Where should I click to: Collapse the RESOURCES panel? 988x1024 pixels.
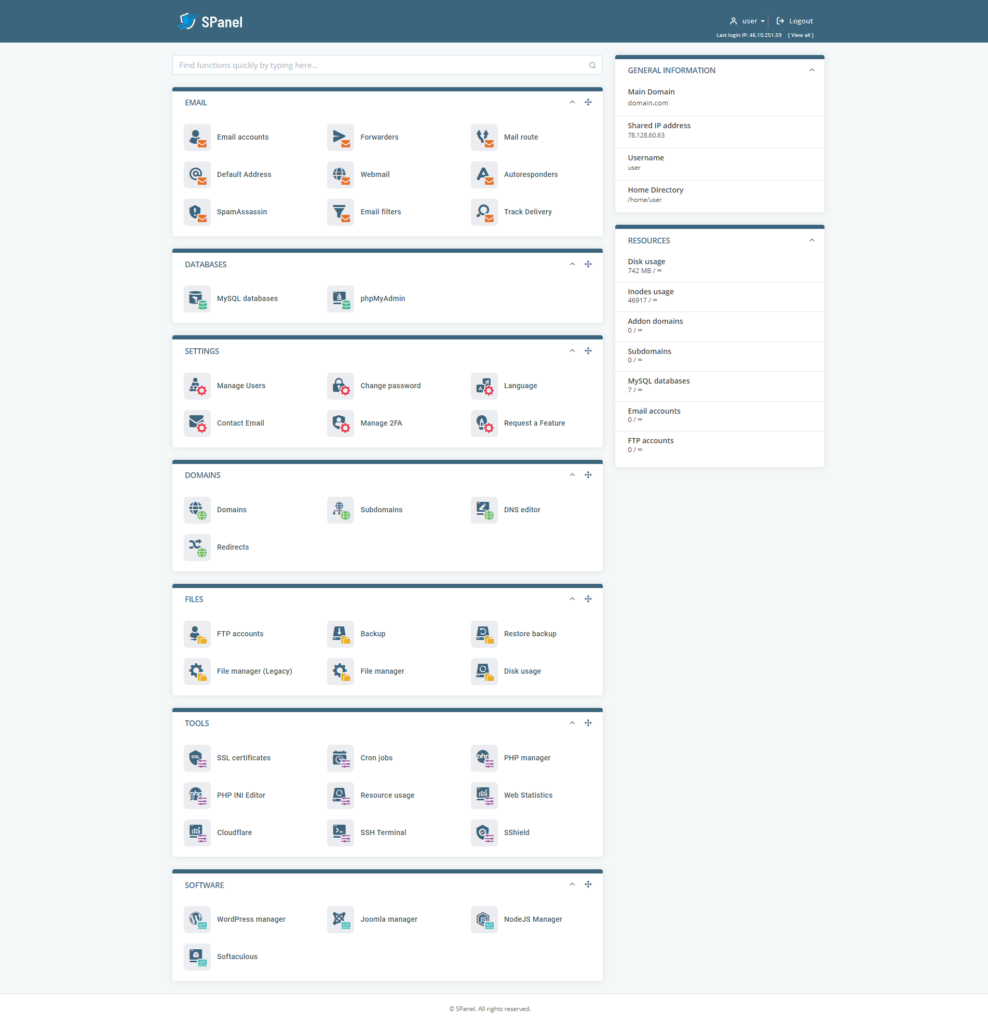(811, 240)
